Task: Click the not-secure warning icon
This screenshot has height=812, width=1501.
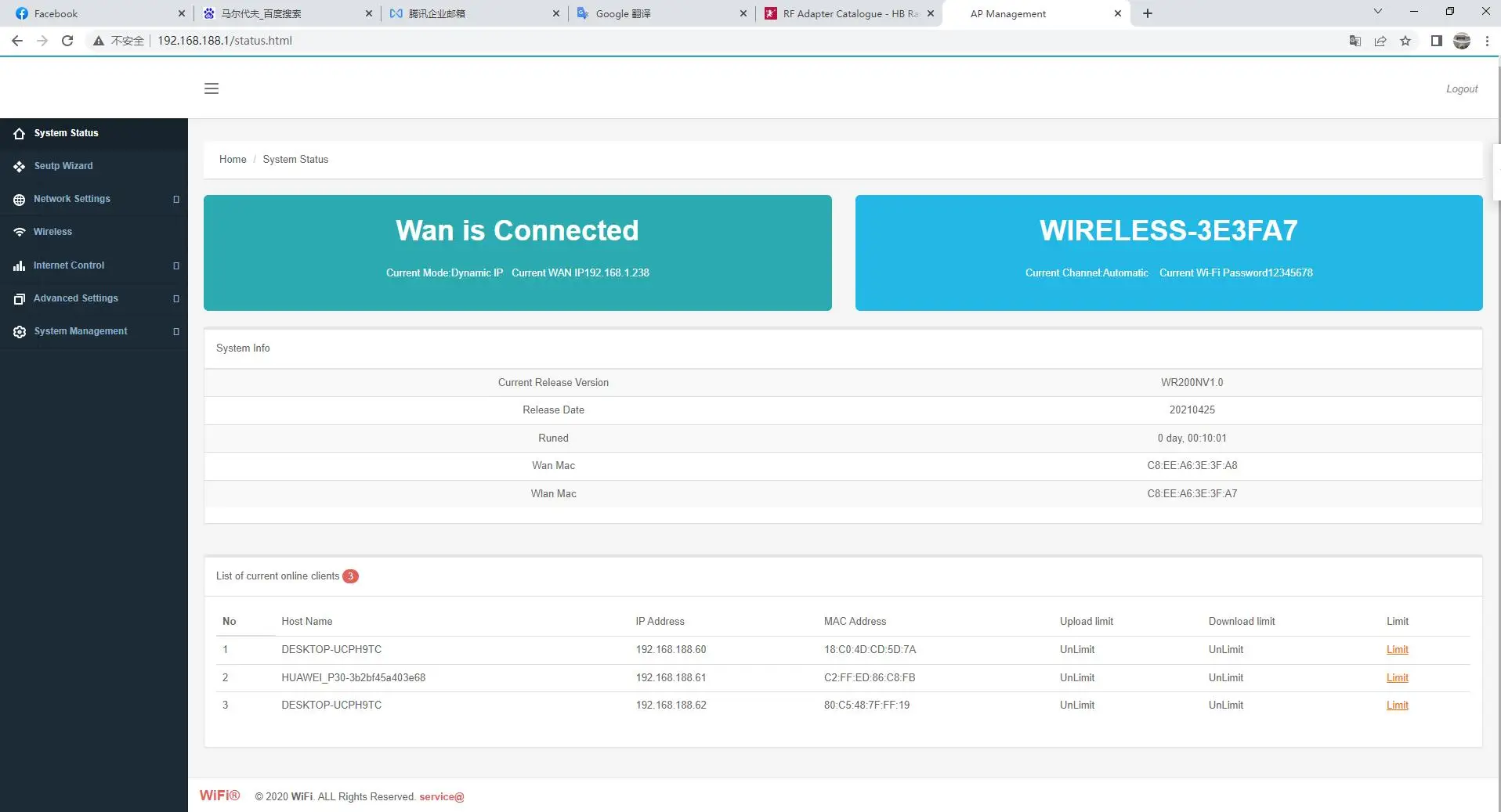Action: [99, 41]
